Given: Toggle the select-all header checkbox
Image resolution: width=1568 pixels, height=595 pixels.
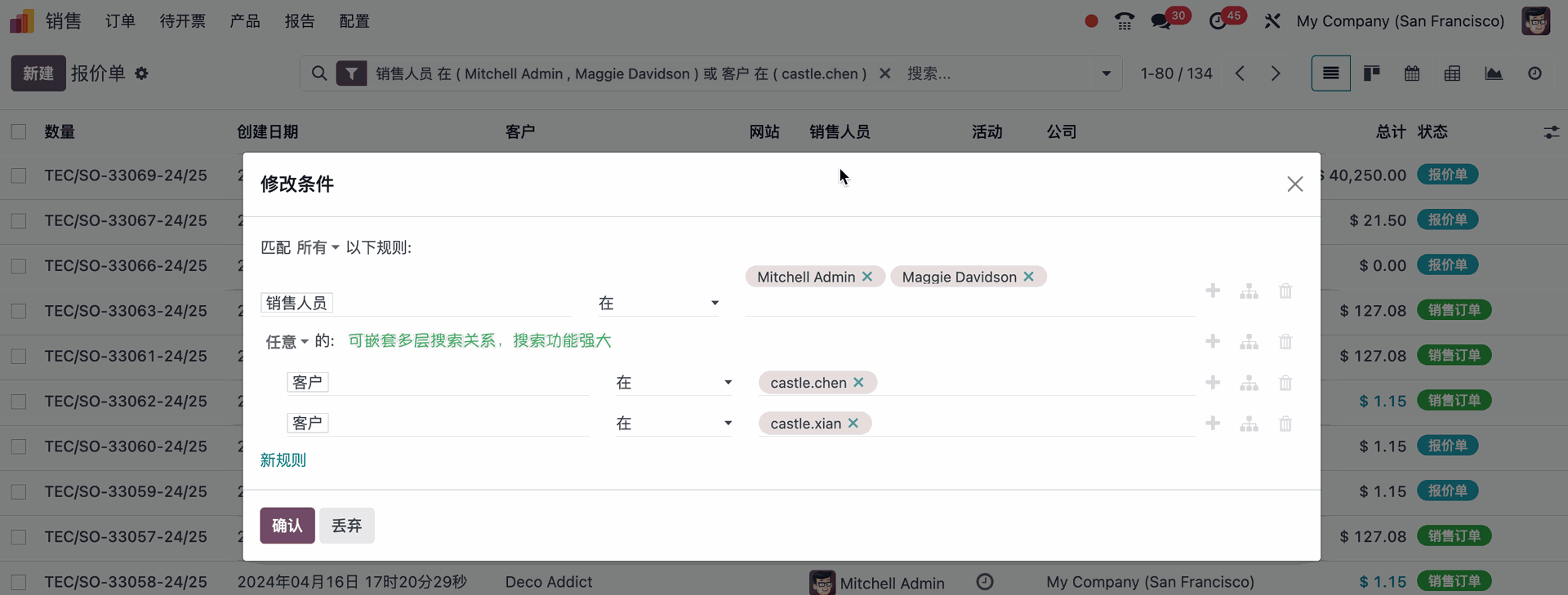Looking at the screenshot, I should (x=19, y=131).
